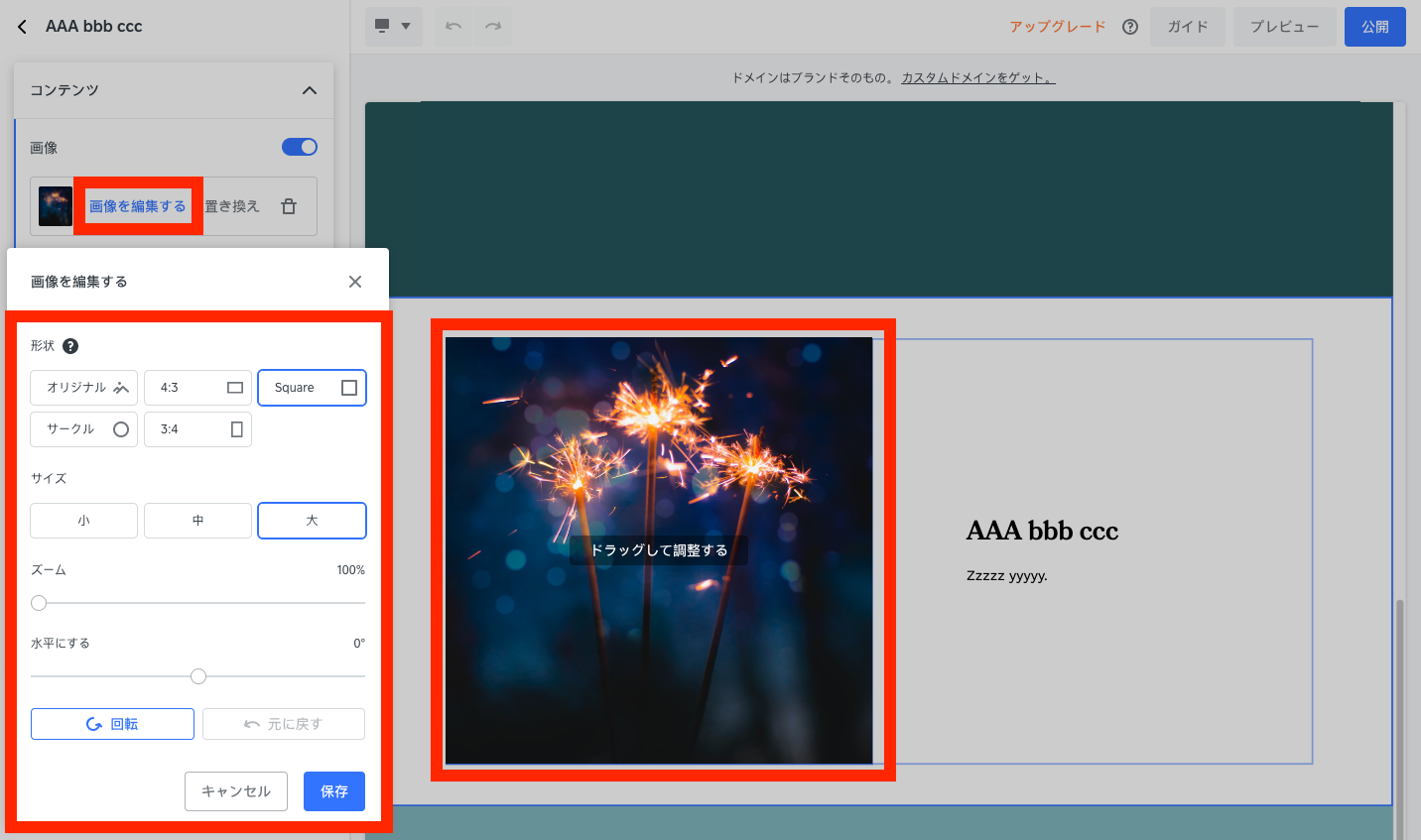Save image edits with 保存
1421x840 pixels.
click(x=334, y=791)
